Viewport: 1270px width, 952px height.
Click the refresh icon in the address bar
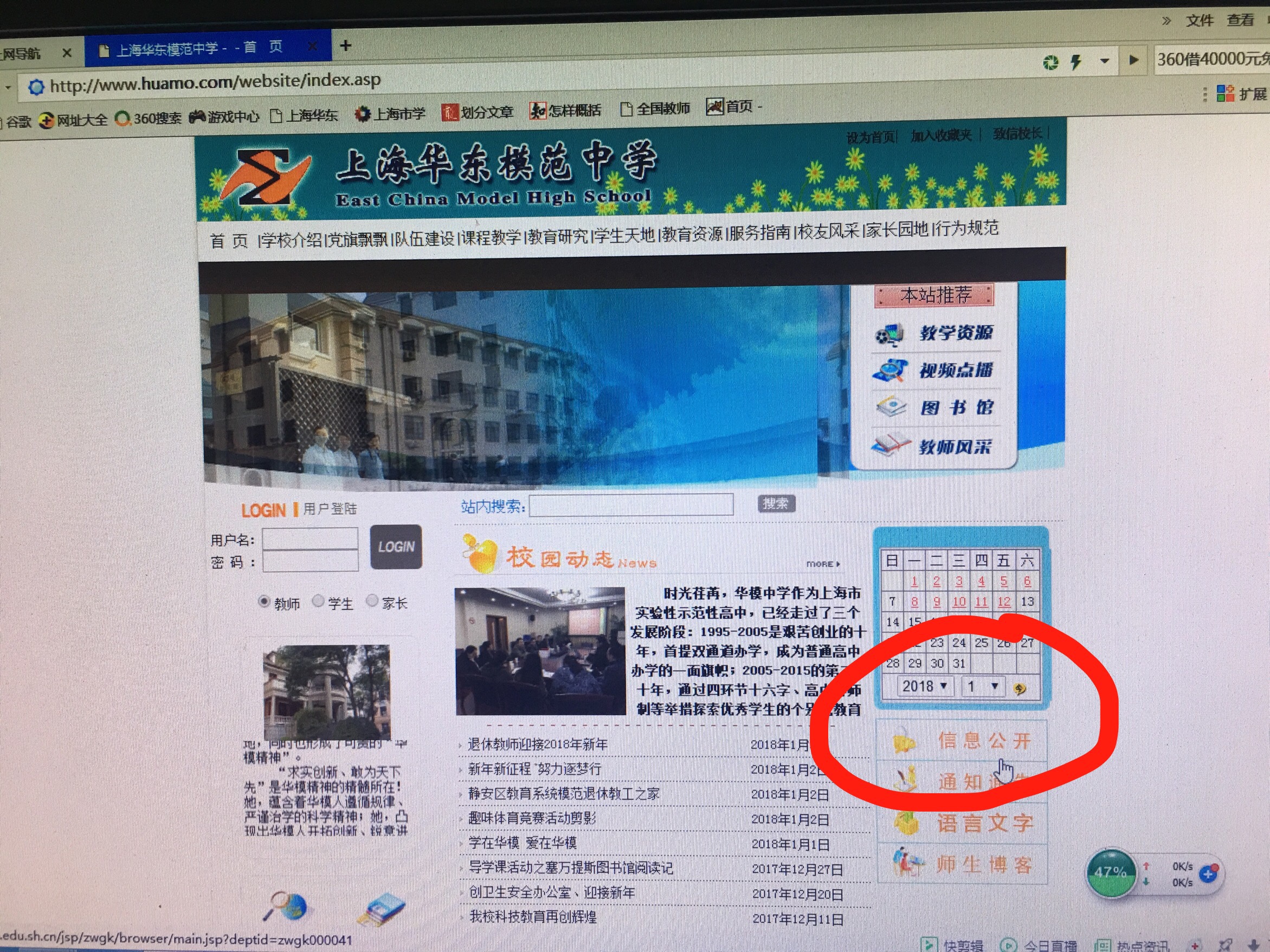(1050, 62)
